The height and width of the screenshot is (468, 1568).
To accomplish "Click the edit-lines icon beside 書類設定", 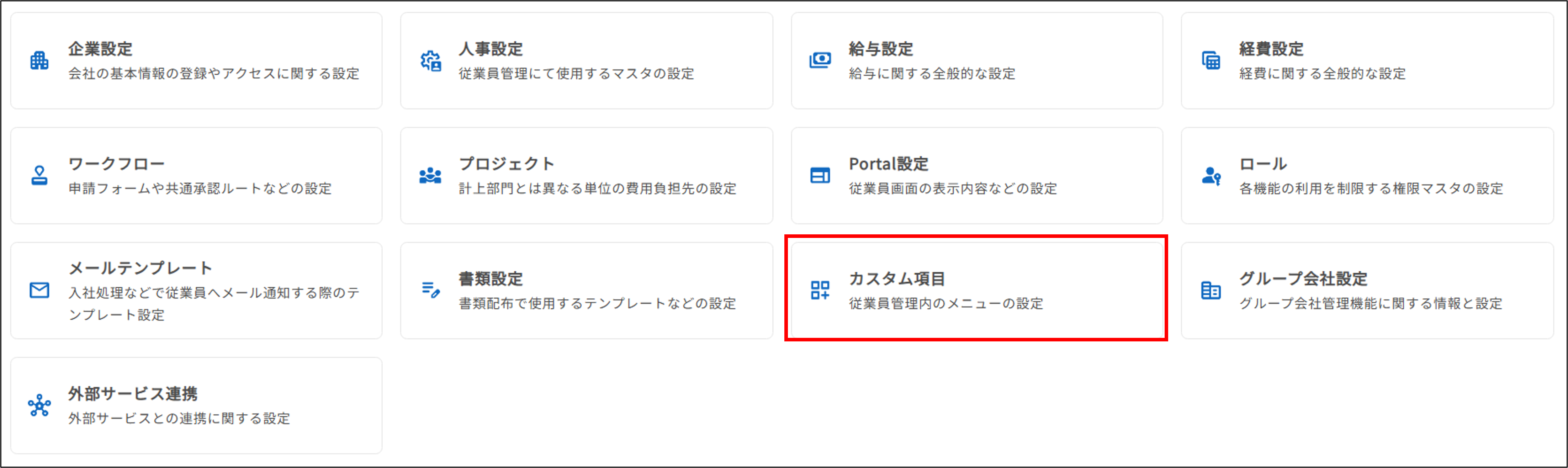I will coord(430,290).
